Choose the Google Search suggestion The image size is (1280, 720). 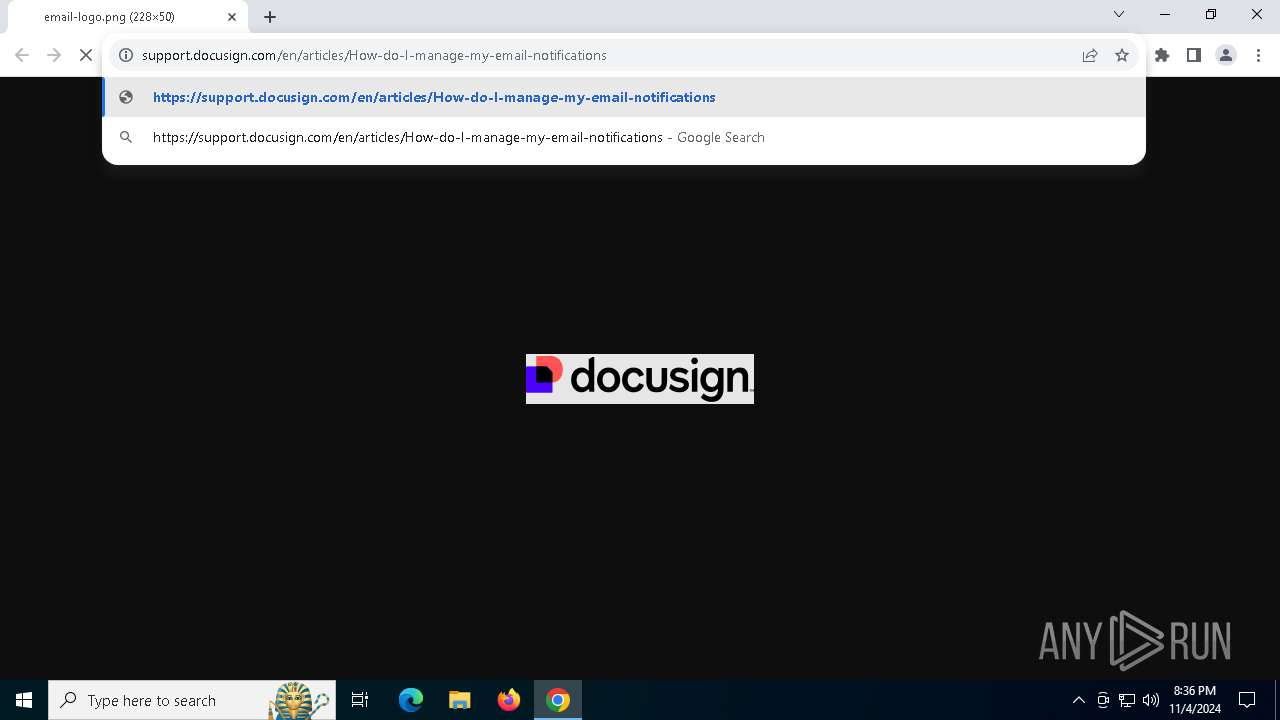(624, 137)
